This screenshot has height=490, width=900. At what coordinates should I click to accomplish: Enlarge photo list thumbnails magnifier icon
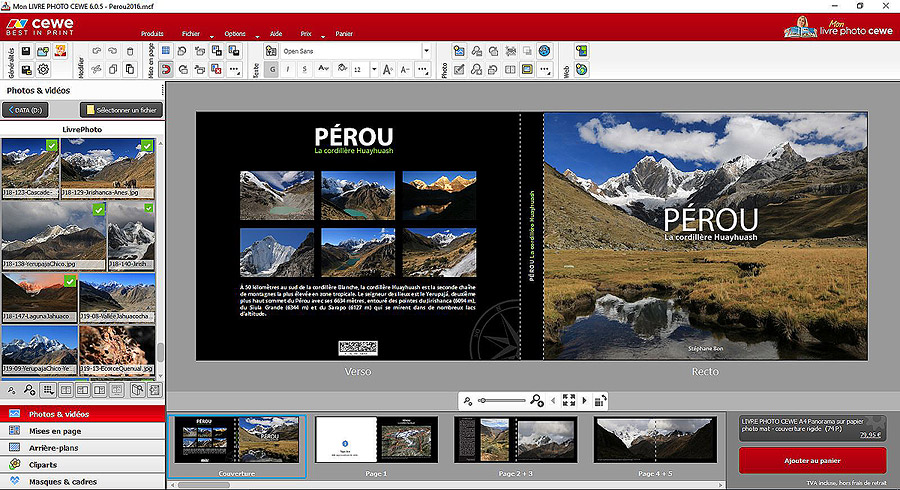pos(29,390)
